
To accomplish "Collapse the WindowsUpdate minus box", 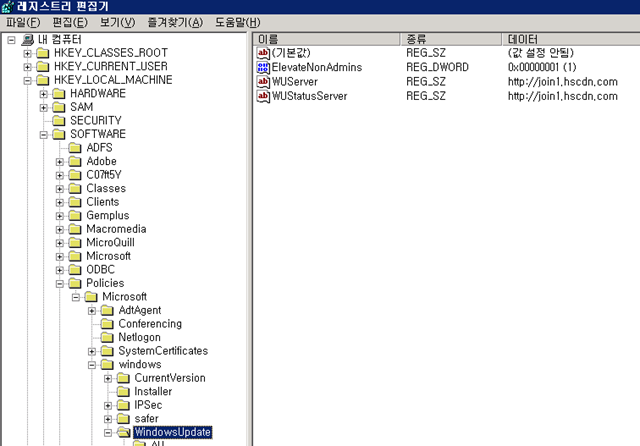I will 108,433.
